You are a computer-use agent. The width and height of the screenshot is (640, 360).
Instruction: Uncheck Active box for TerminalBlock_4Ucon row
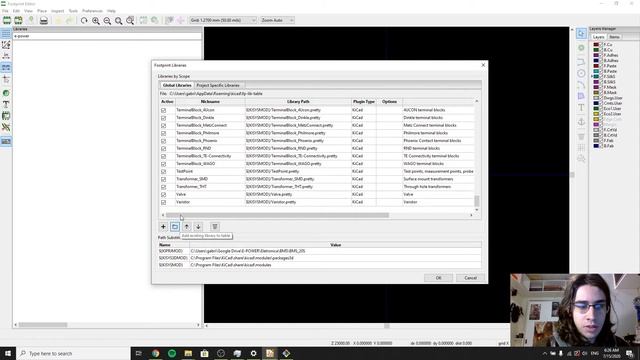(x=164, y=110)
